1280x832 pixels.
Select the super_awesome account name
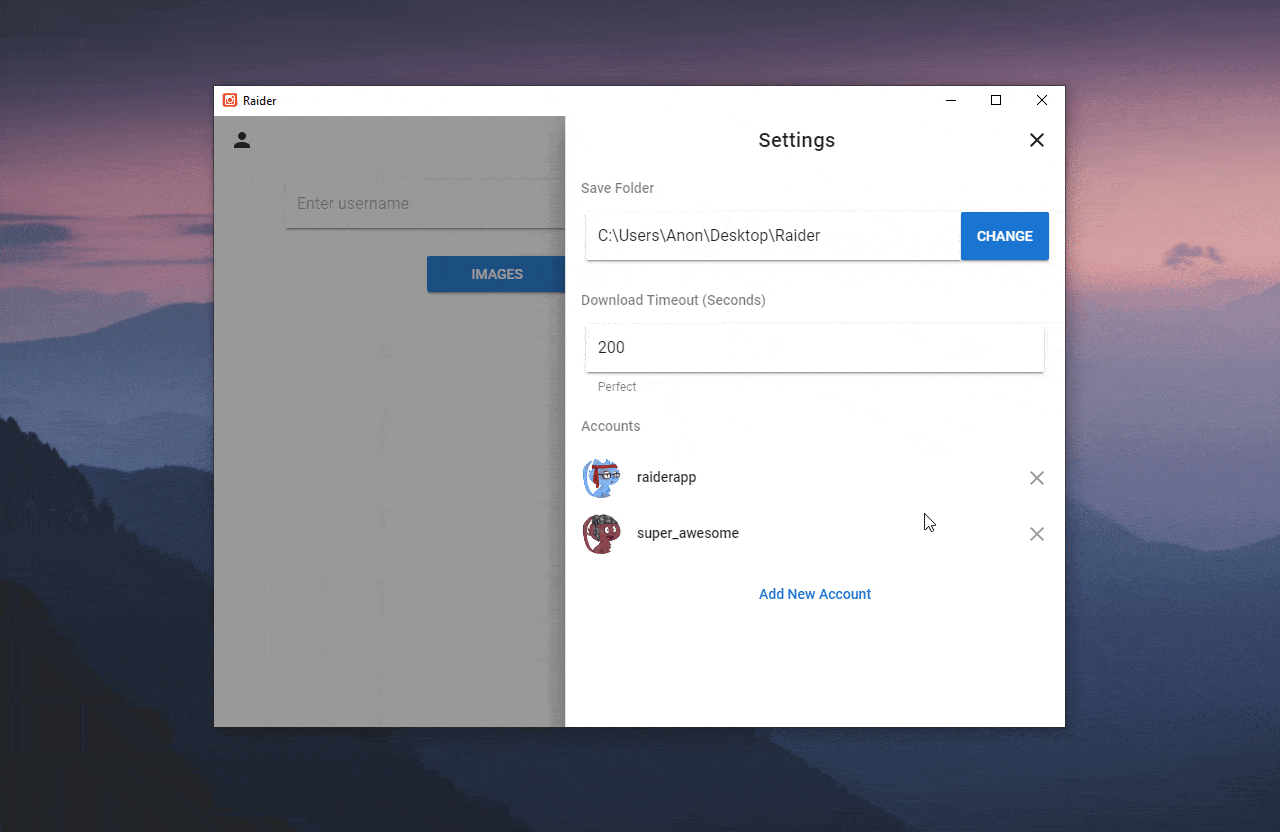(x=688, y=534)
